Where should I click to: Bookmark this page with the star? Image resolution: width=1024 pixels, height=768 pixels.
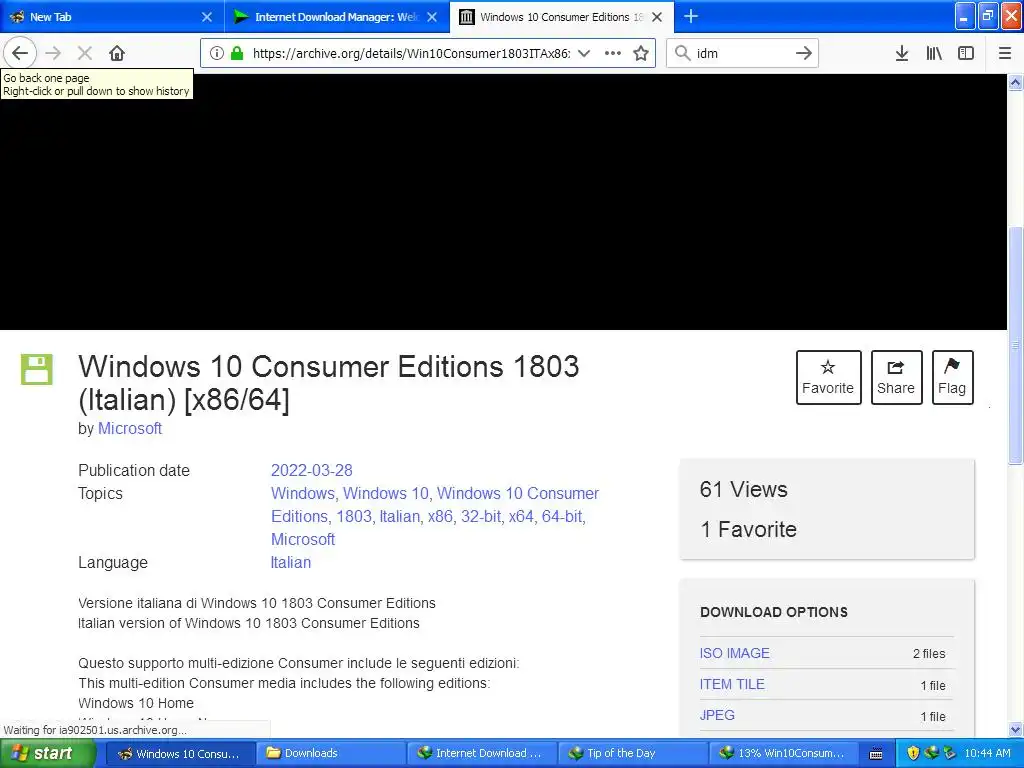coord(641,53)
